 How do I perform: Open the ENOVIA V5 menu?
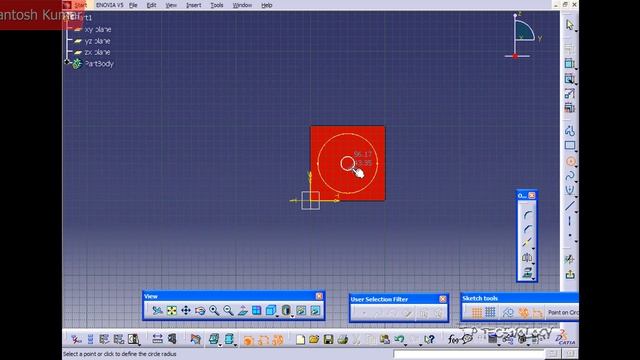pyautogui.click(x=109, y=5)
